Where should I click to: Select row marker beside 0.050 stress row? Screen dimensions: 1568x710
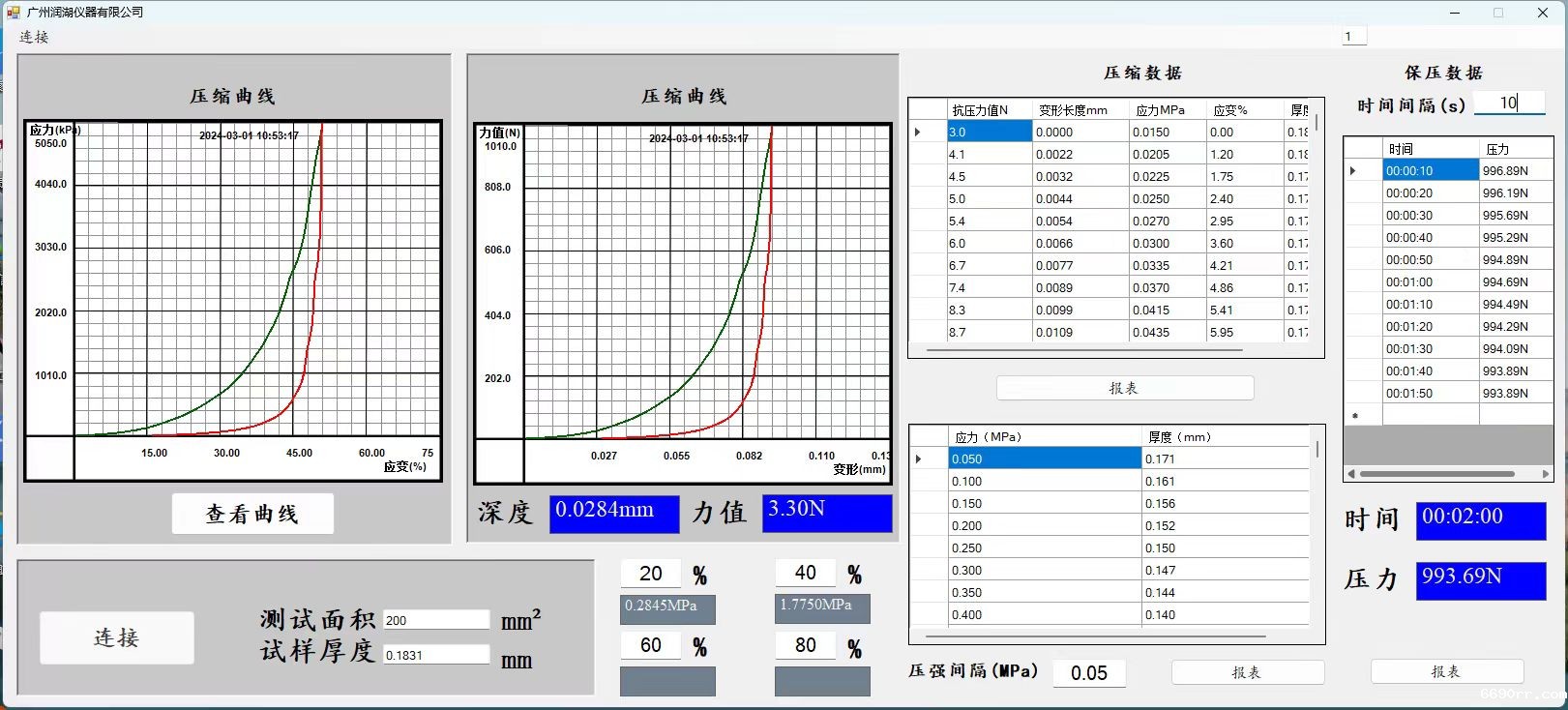(918, 459)
